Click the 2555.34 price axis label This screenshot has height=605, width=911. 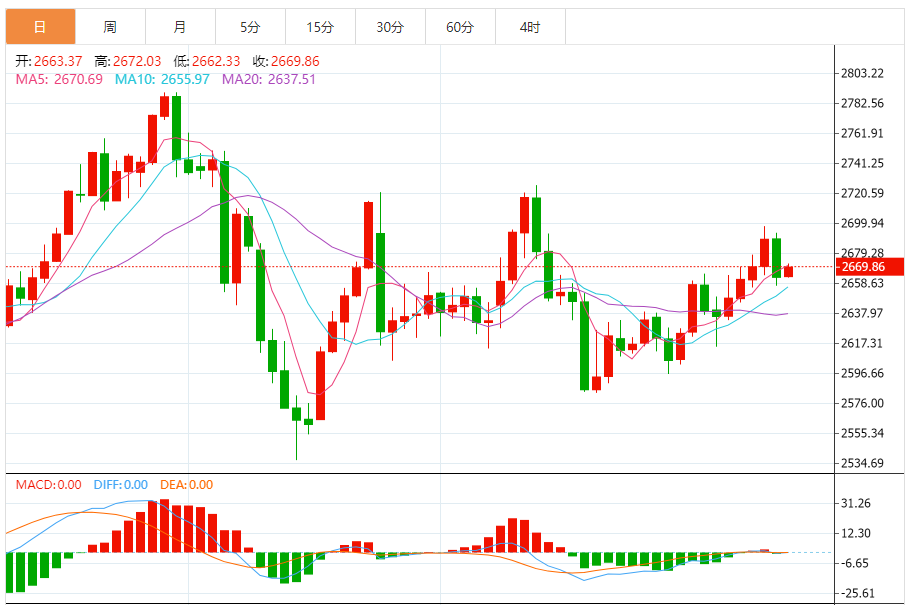coord(862,433)
